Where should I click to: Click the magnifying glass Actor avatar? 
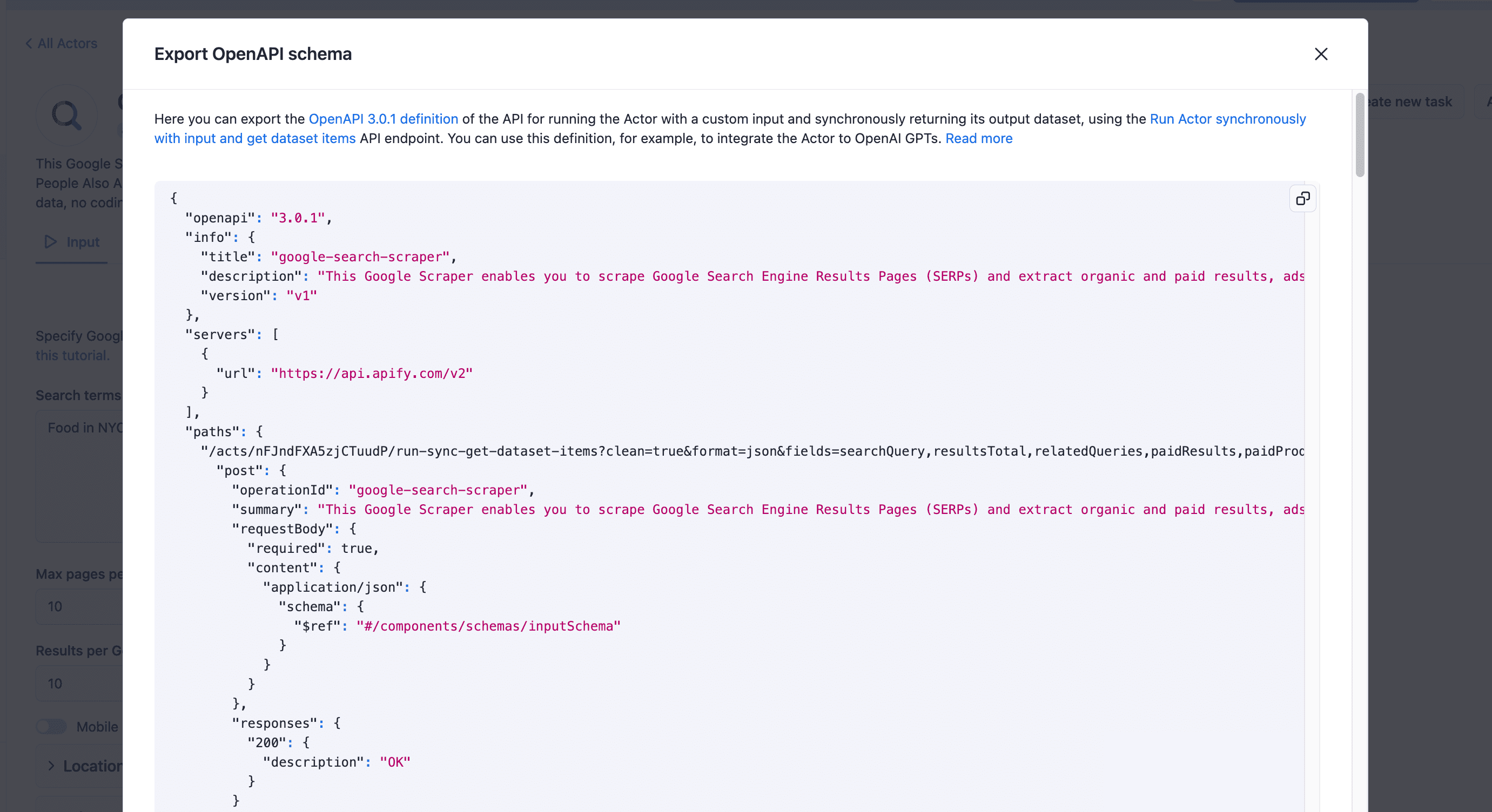tap(66, 115)
